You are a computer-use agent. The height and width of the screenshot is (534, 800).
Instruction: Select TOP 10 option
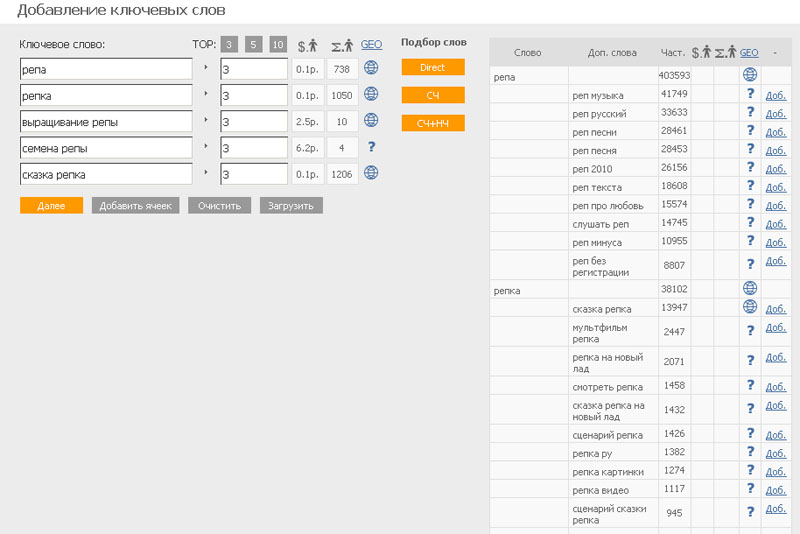pos(278,44)
